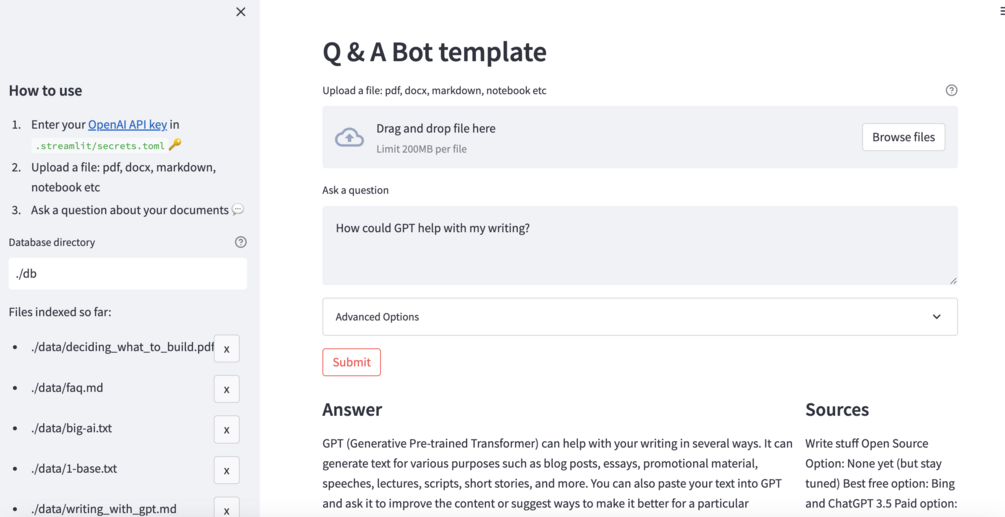Image resolution: width=1005 pixels, height=517 pixels.
Task: Click the Database directory input field
Action: point(128,274)
